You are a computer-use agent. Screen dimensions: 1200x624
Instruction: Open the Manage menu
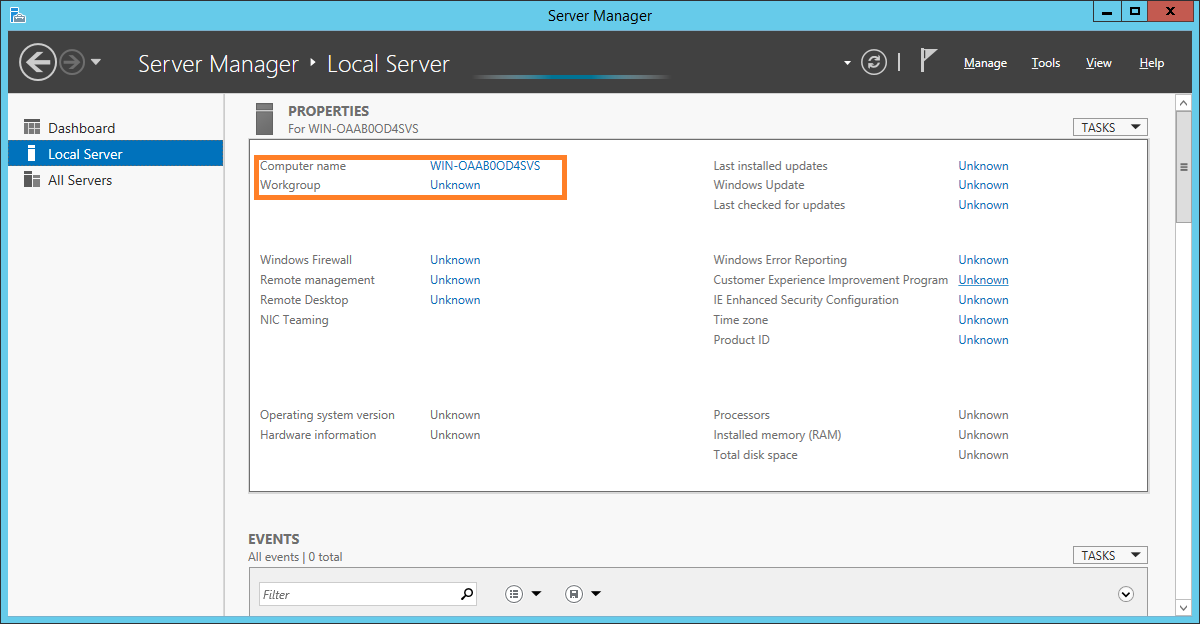pyautogui.click(x=985, y=63)
